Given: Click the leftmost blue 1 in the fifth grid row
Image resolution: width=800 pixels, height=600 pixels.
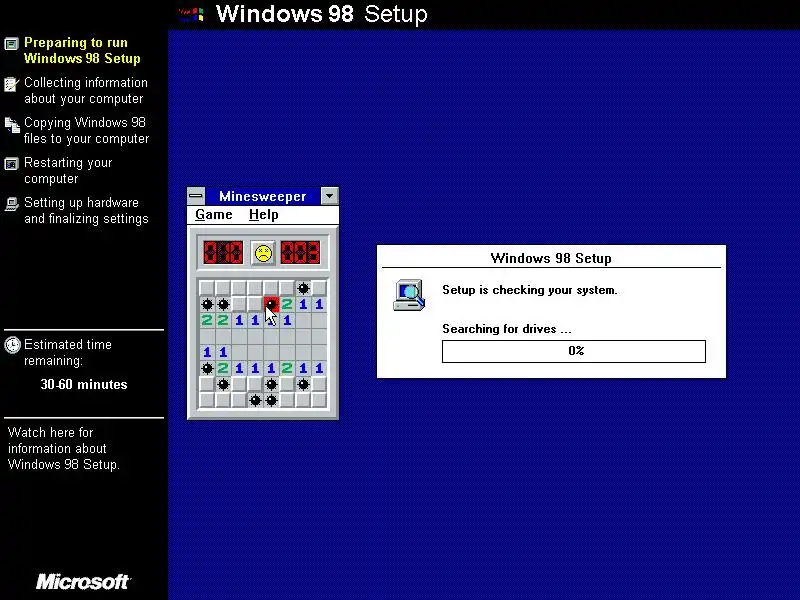Looking at the screenshot, I should coord(207,352).
